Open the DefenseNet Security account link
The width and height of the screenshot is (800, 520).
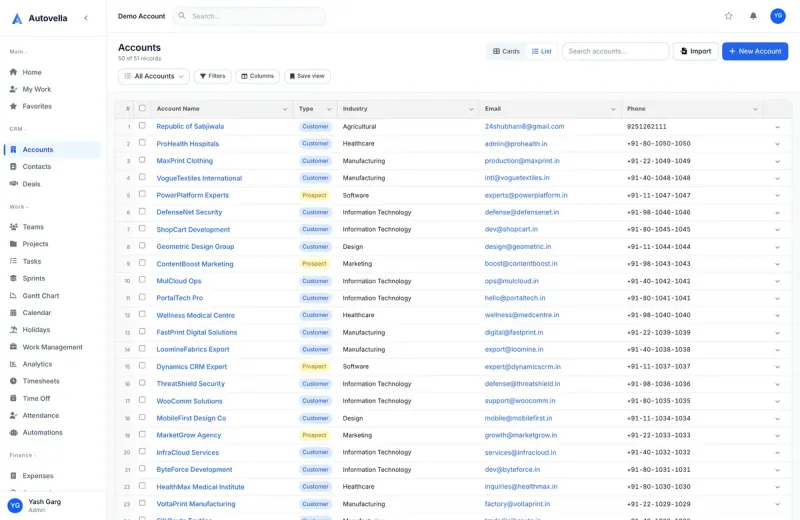click(x=189, y=212)
